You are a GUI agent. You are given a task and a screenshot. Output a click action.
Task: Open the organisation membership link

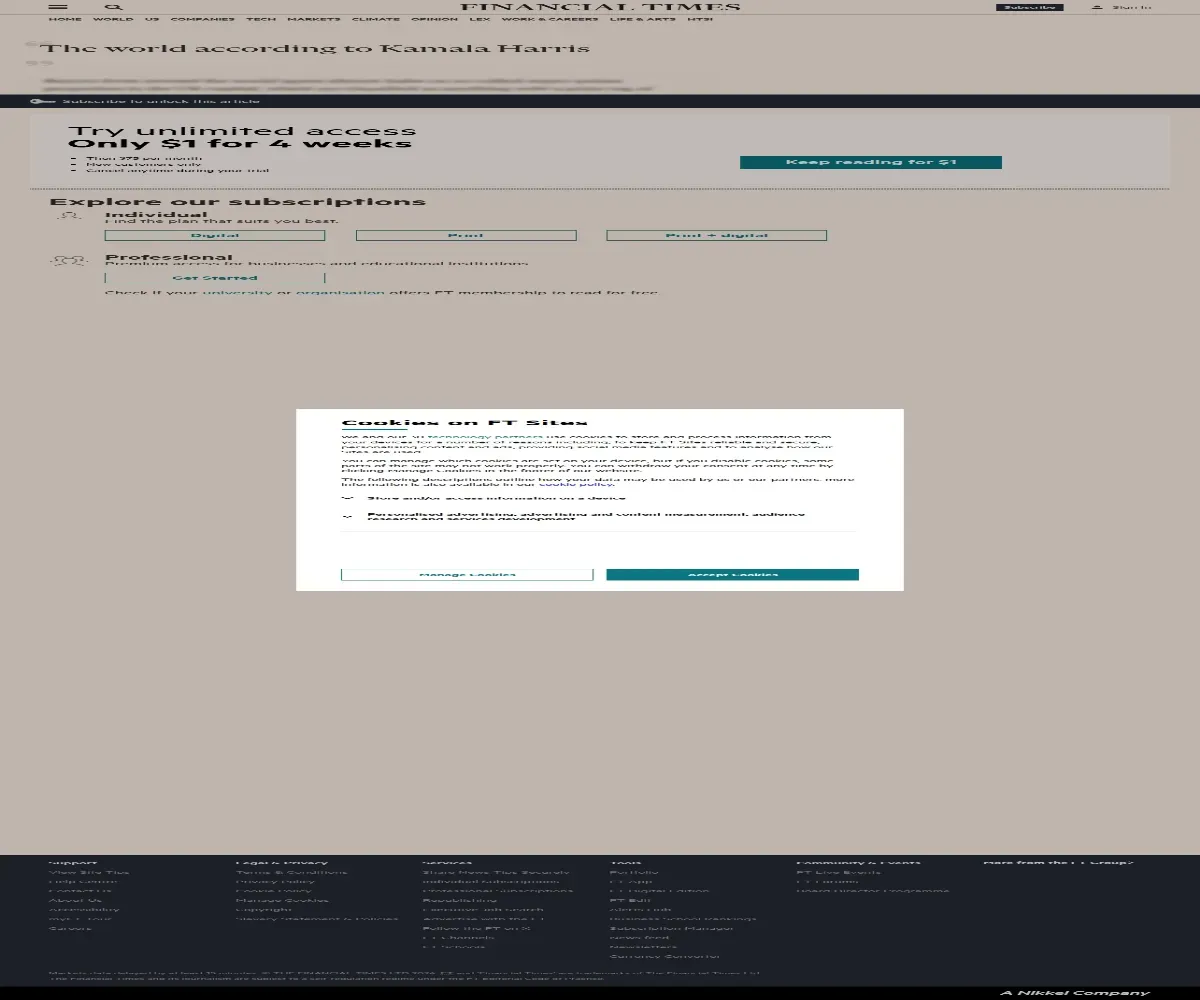[x=340, y=293]
